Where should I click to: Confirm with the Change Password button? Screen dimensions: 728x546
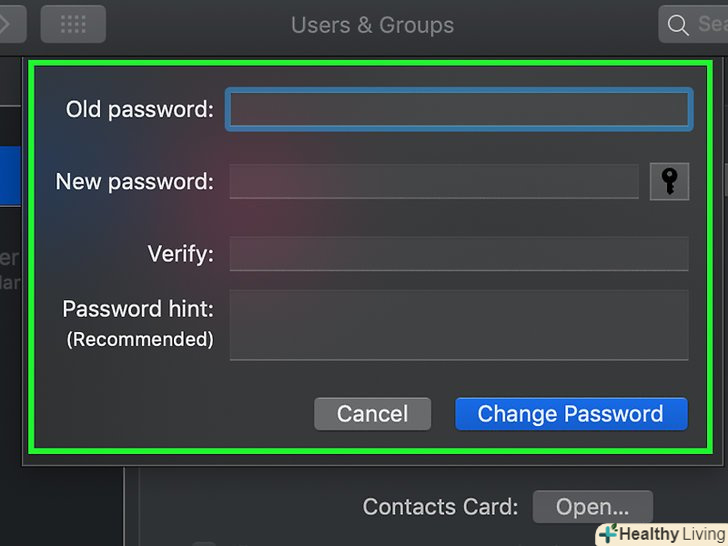(x=571, y=414)
